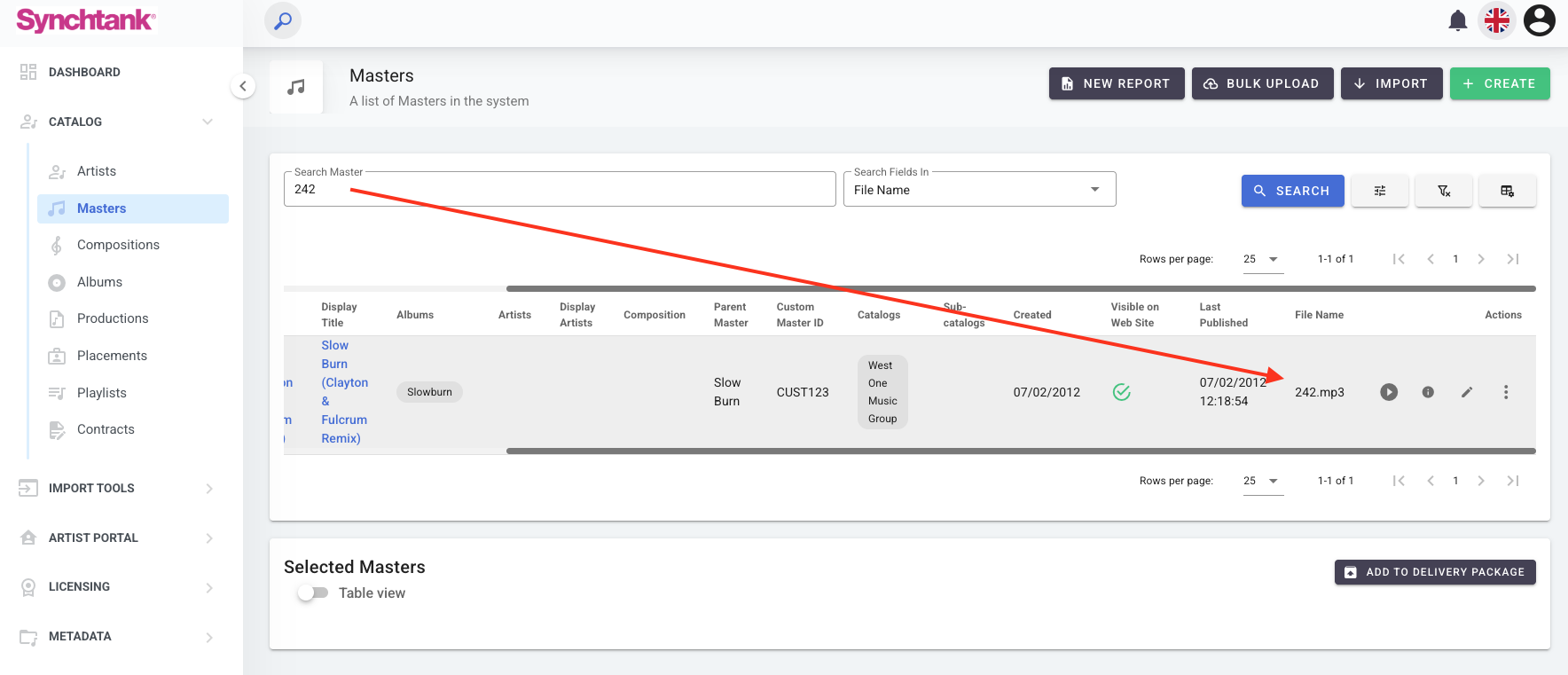Edit the Slow Burn master with pencil icon

click(x=1467, y=392)
